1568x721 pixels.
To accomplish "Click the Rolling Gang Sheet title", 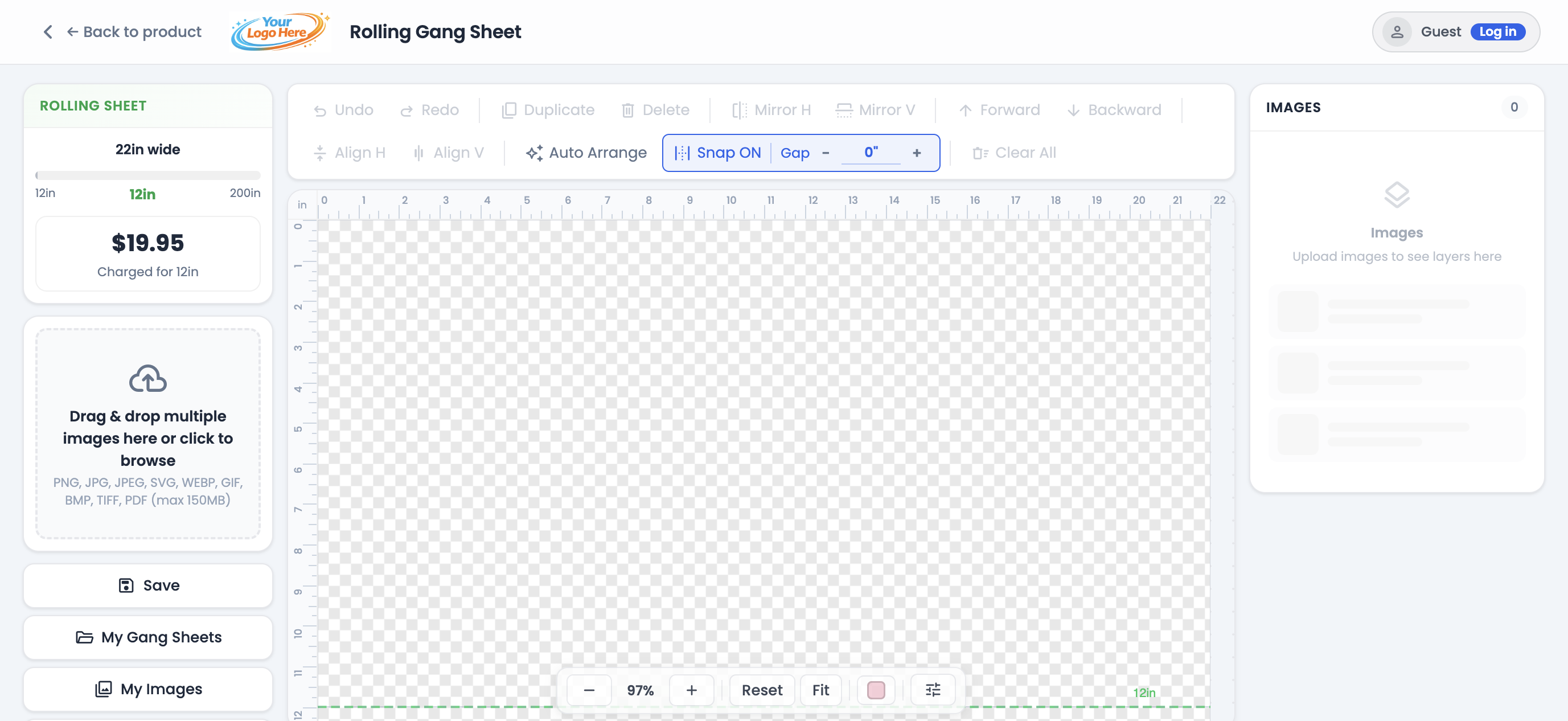I will coord(435,32).
